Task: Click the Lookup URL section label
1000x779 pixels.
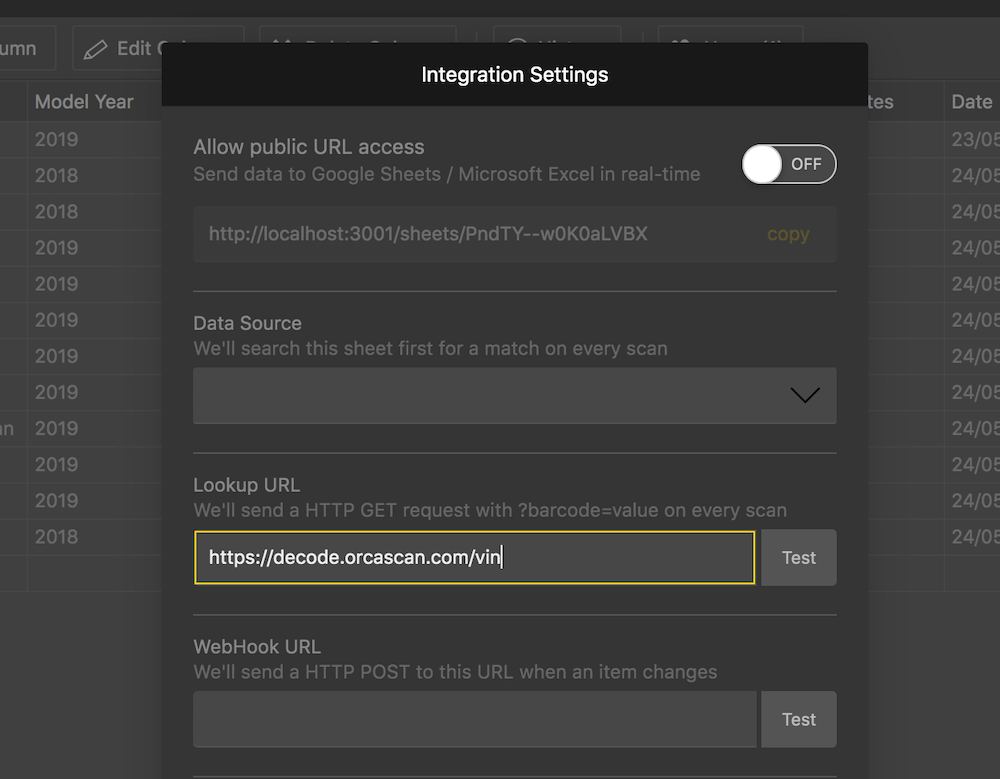Action: pyautogui.click(x=246, y=485)
